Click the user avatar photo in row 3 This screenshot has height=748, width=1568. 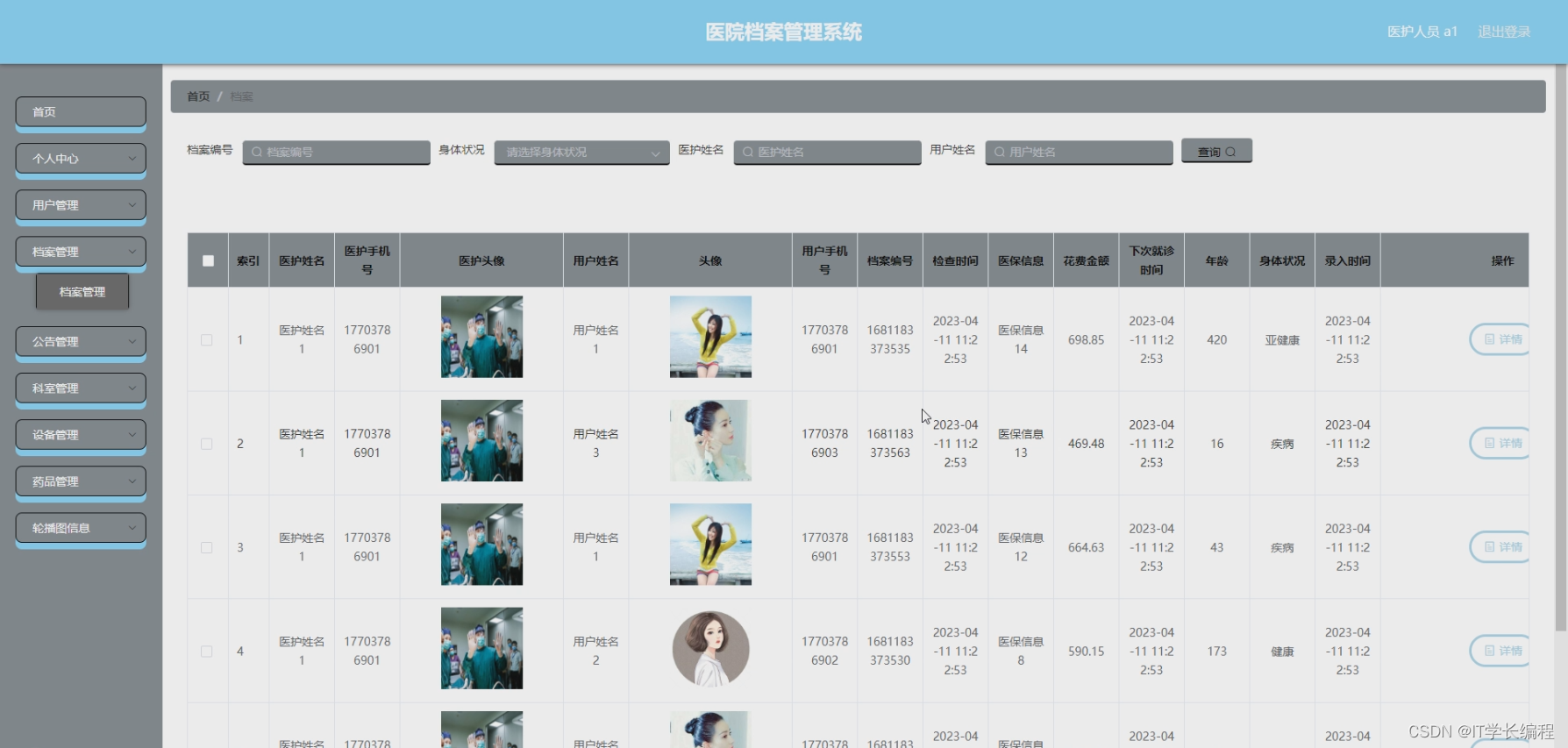coord(710,545)
